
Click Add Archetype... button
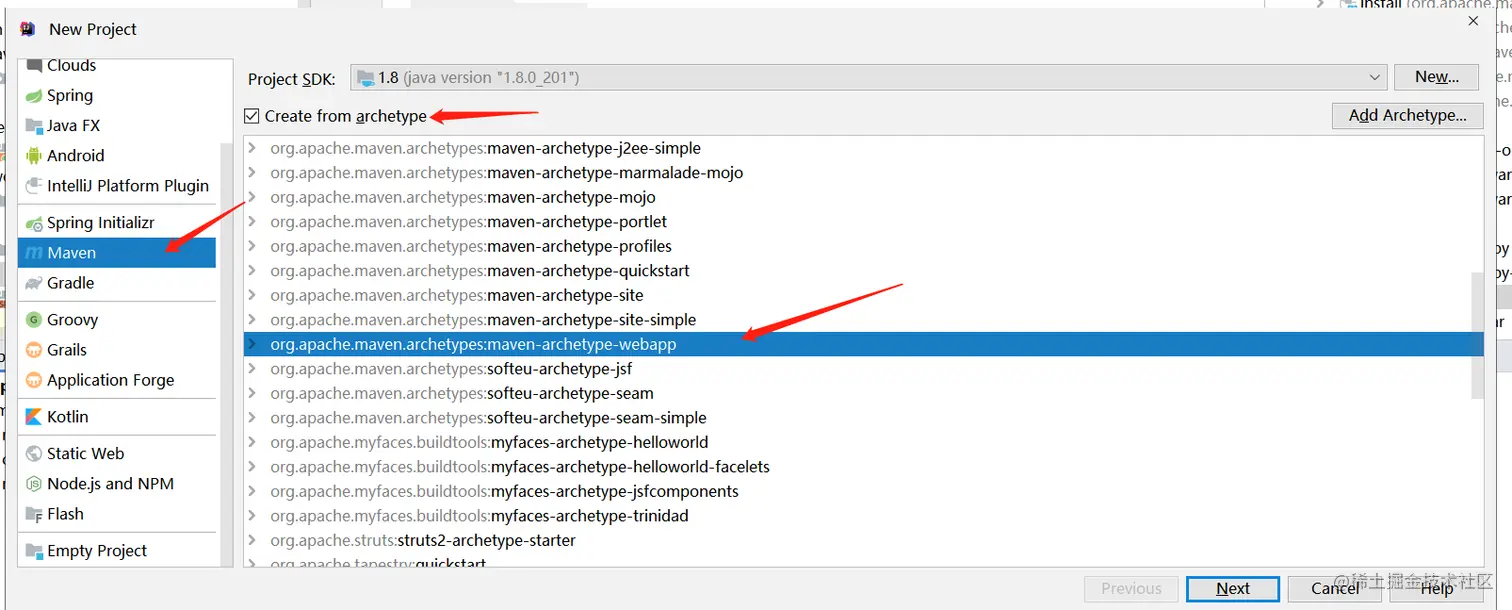(1407, 116)
